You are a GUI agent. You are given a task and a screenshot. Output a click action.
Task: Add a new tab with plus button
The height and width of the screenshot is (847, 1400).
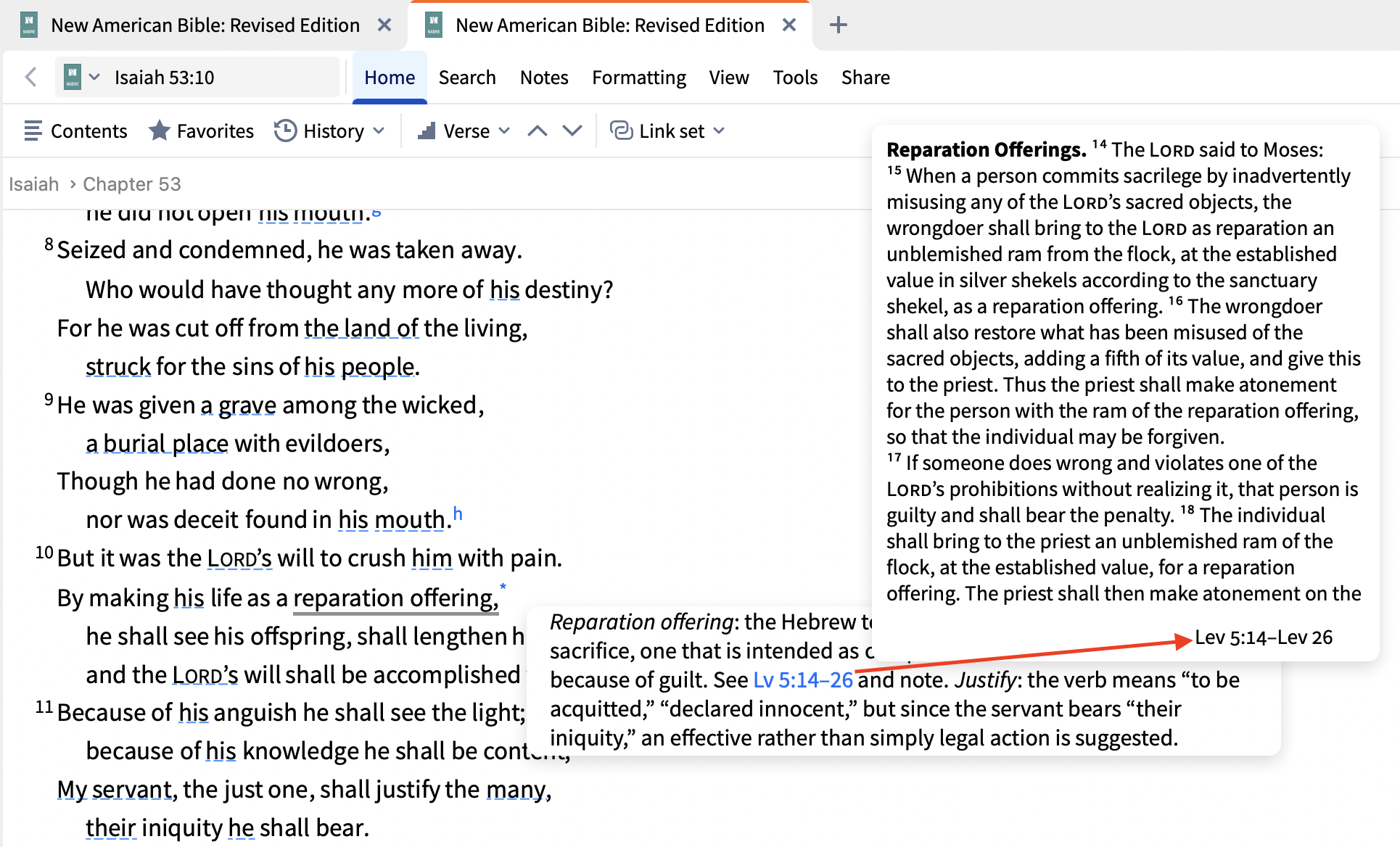tap(838, 25)
